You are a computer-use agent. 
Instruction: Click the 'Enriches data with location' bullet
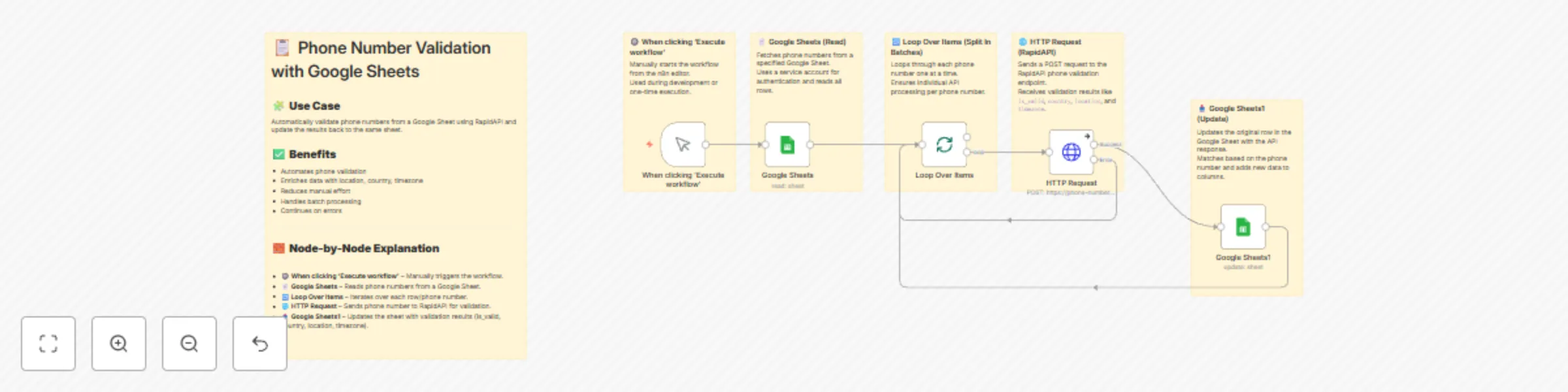tap(351, 180)
